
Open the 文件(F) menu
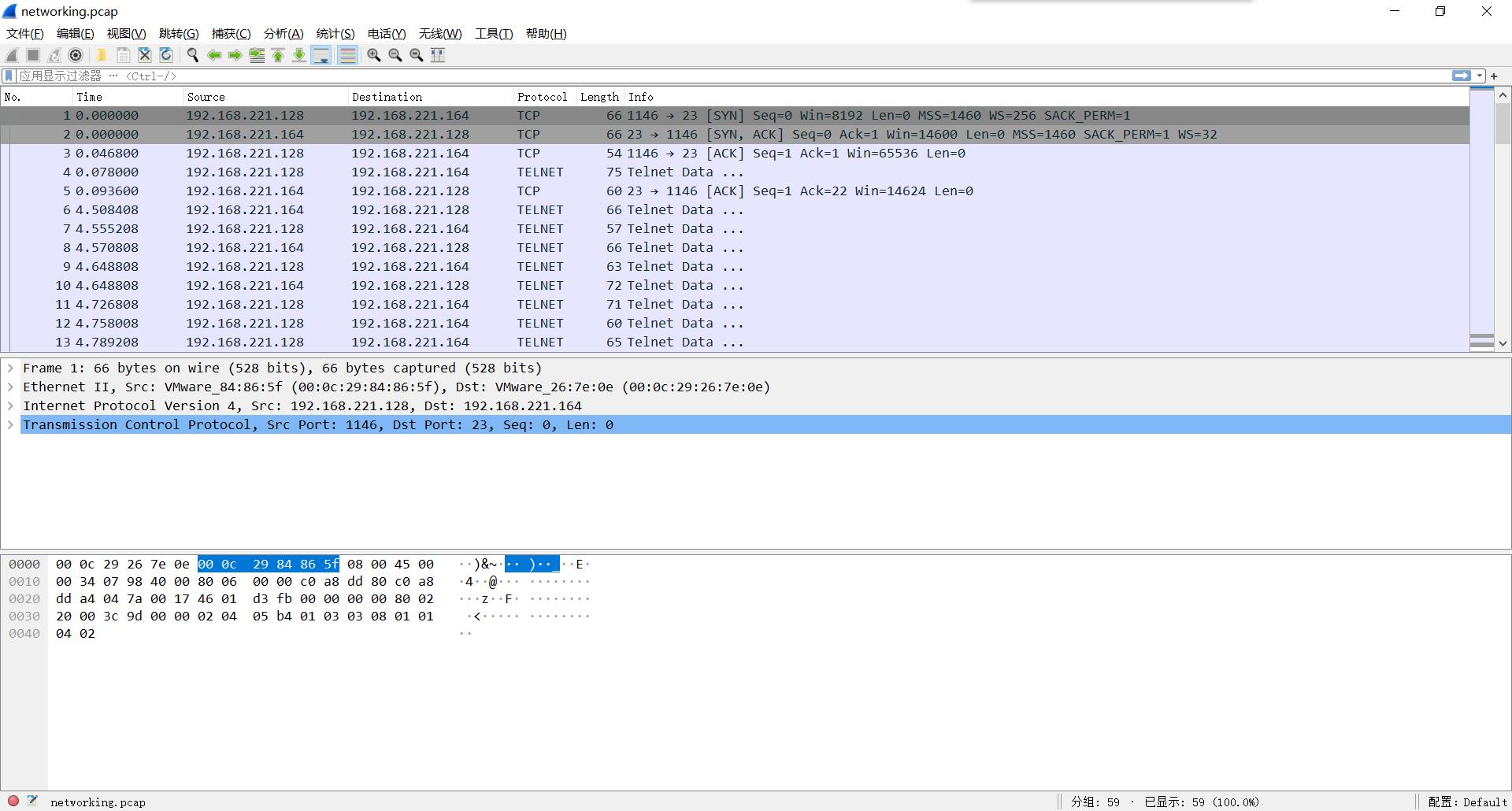pos(25,33)
